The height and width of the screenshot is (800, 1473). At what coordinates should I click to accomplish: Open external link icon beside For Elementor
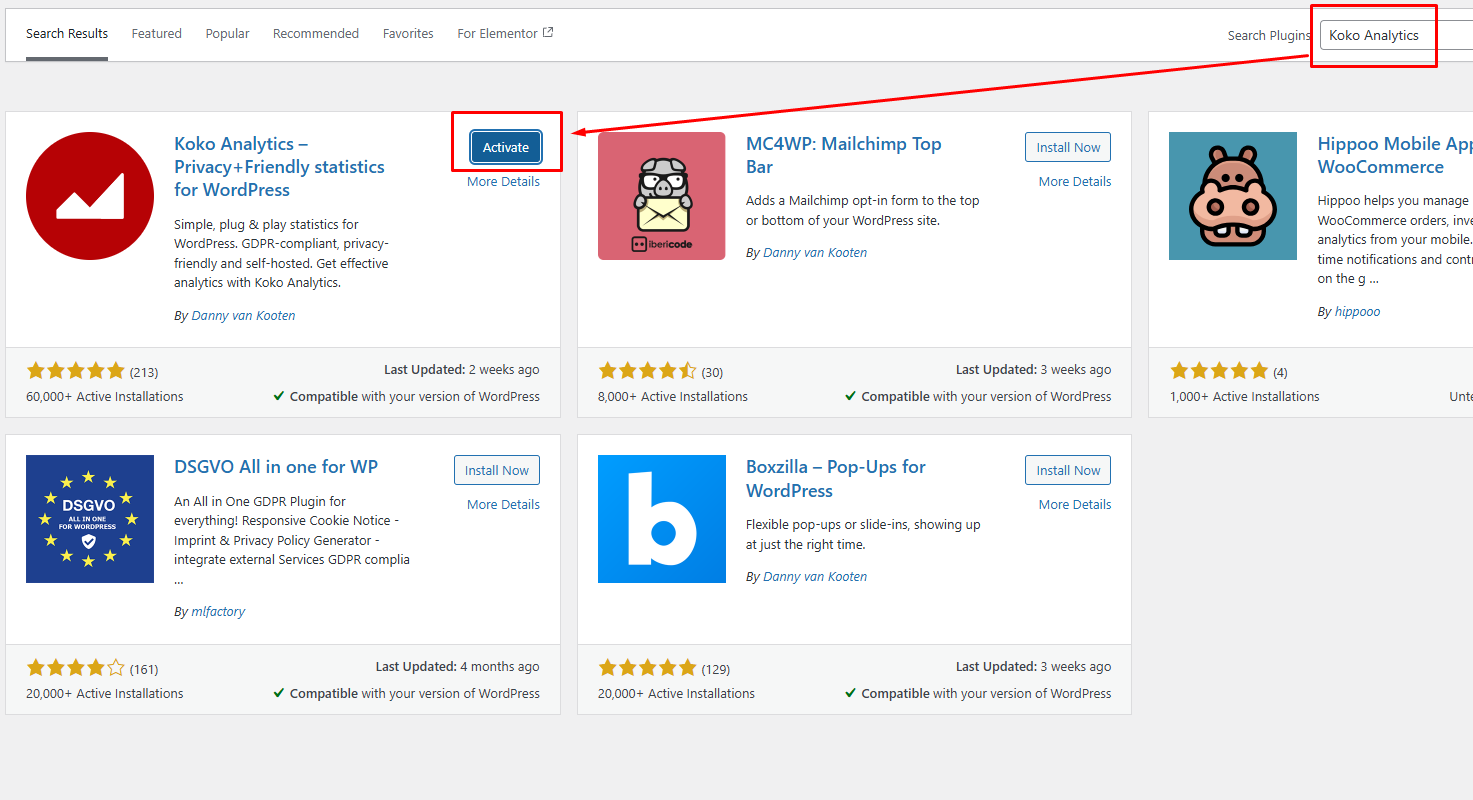click(548, 33)
